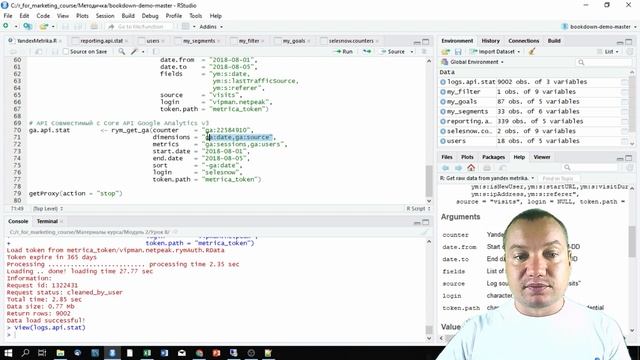The image size is (640, 360).
Task: Click the console prompt input line
Action: coord(216,335)
